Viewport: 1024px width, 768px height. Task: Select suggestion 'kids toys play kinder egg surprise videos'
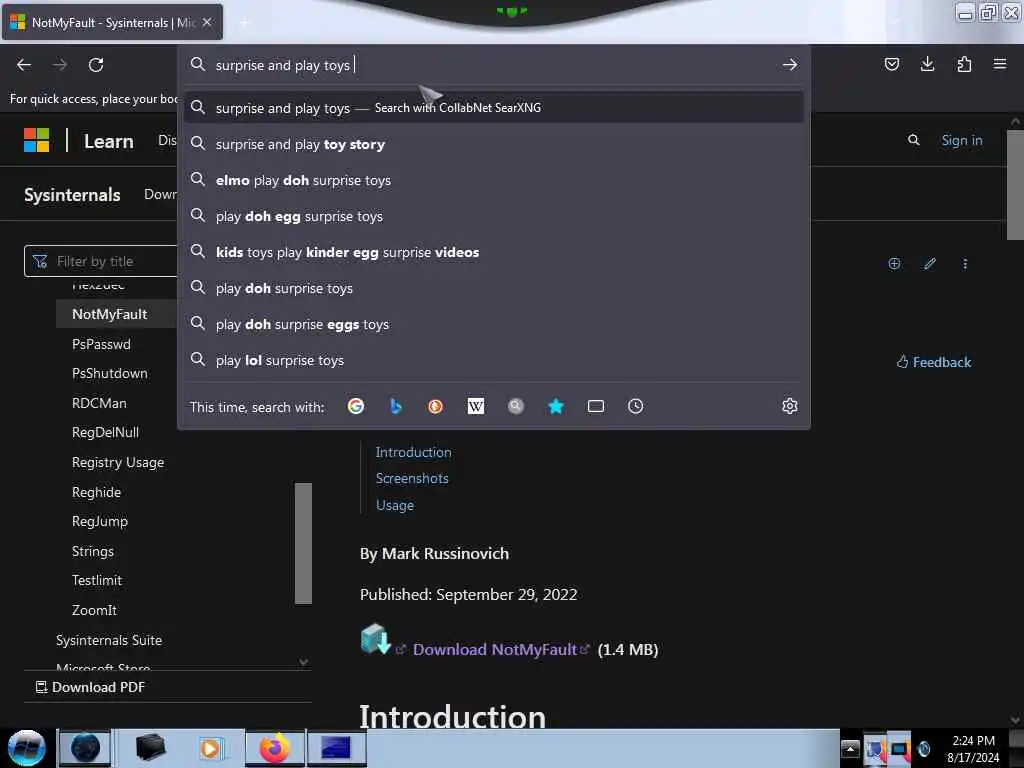coord(494,251)
